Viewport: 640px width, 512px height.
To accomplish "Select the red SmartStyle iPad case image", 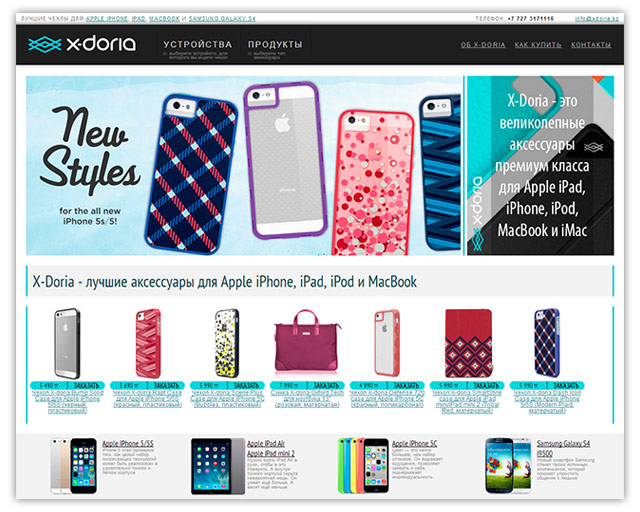I will tap(468, 343).
